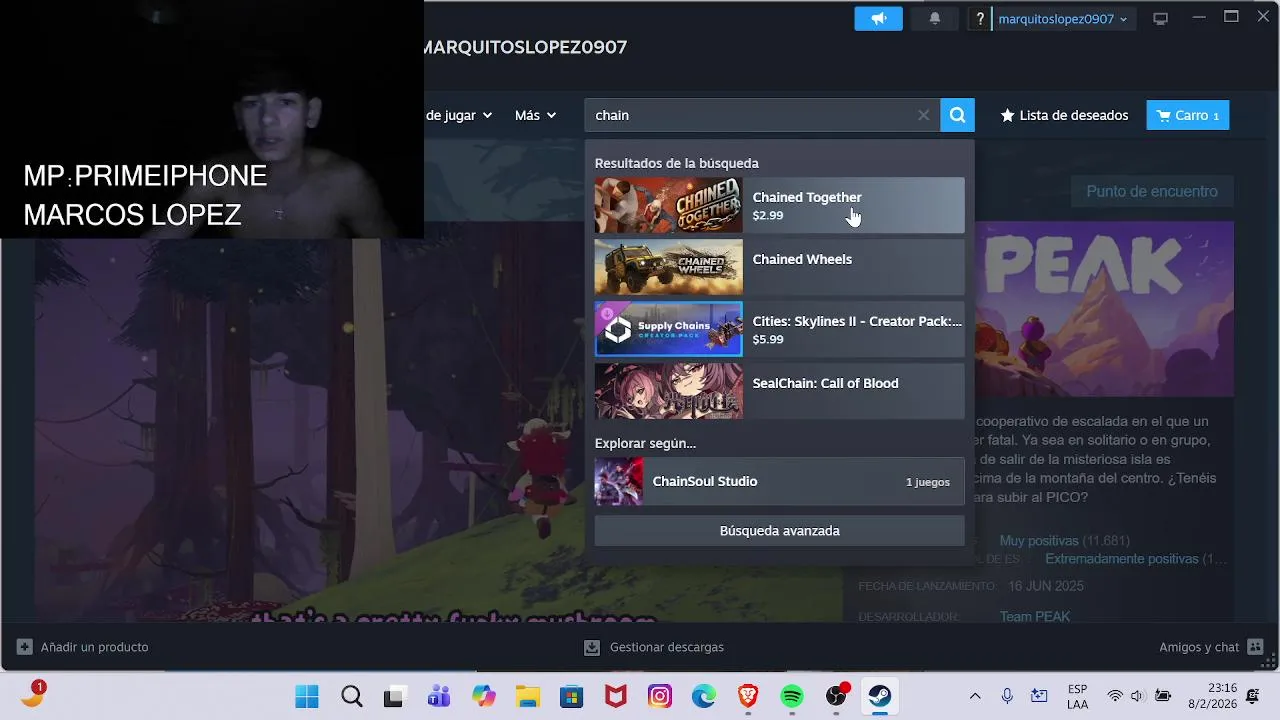Open the widgets icon with badge 1
This screenshot has width=1280, height=720.
(32, 693)
